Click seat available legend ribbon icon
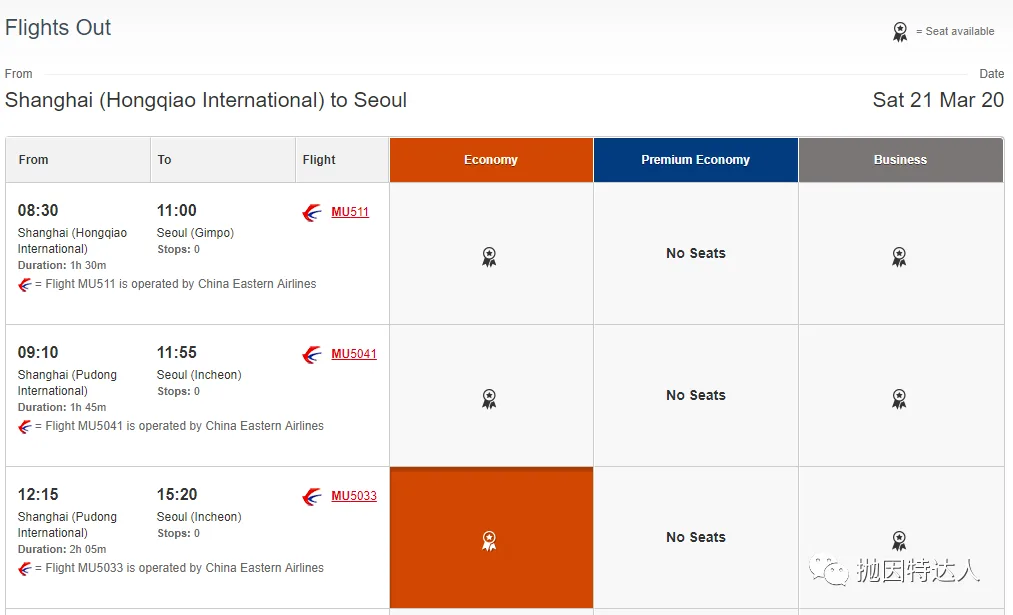 coord(900,32)
